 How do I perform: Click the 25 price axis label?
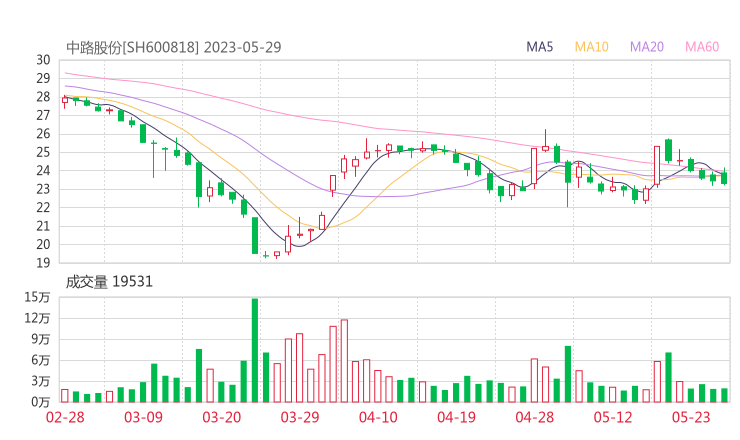[x=43, y=152]
